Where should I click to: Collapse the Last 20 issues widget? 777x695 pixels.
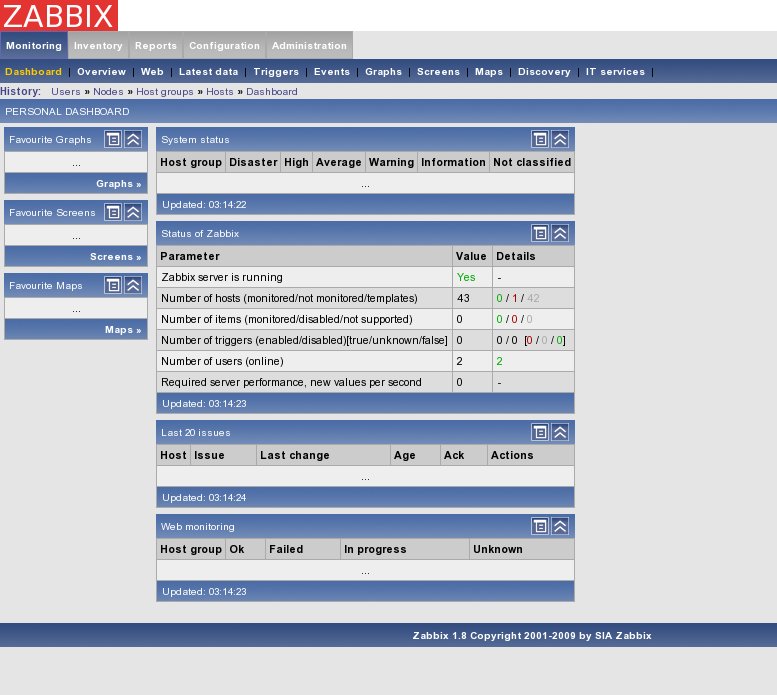click(560, 432)
